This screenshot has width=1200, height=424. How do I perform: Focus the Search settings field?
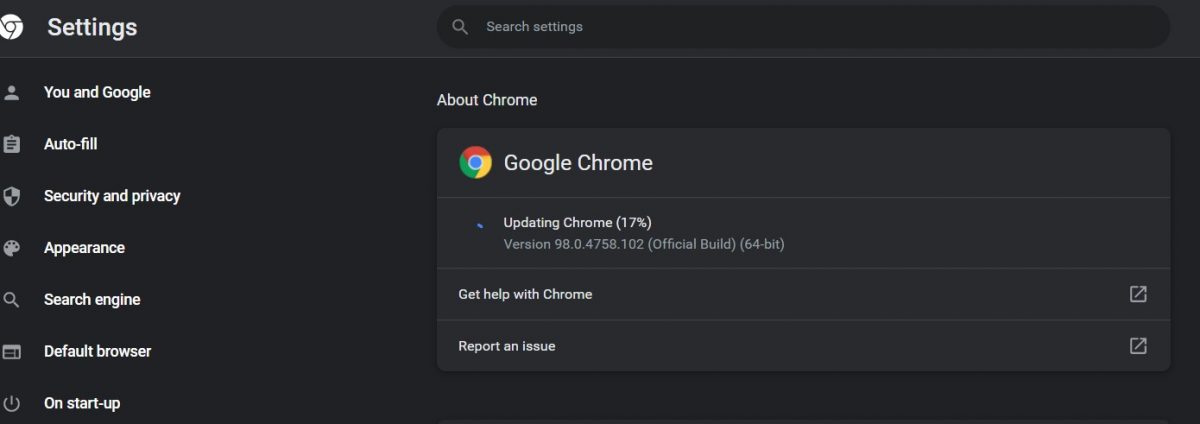point(800,27)
